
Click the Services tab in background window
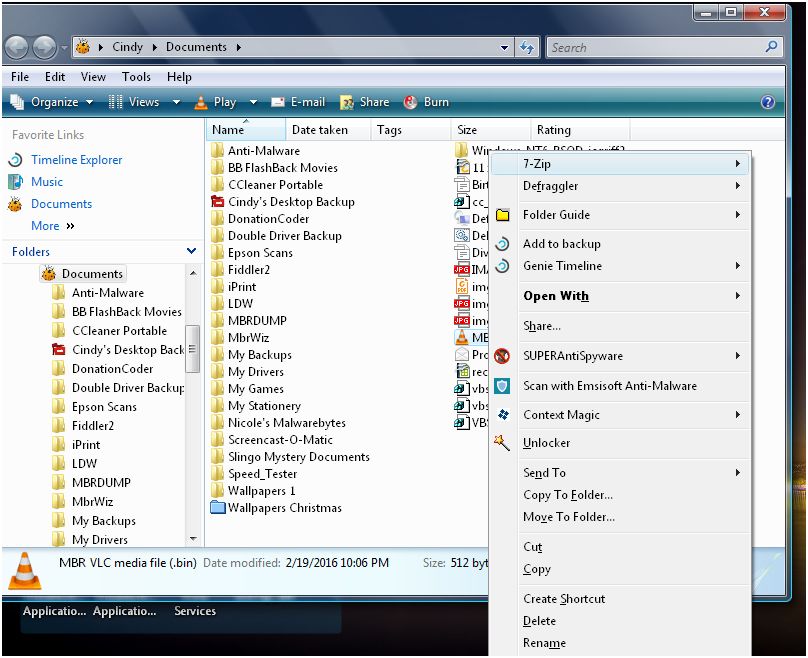[x=195, y=611]
